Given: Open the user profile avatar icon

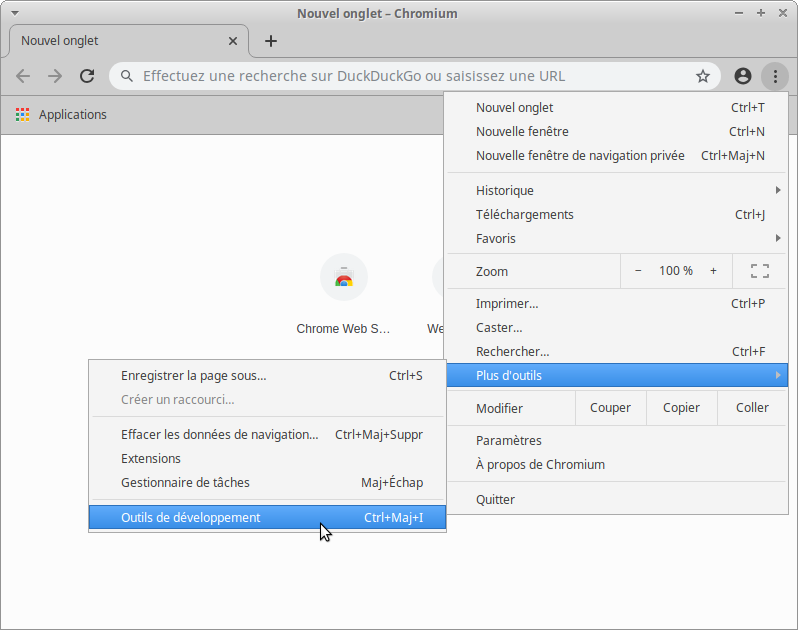Looking at the screenshot, I should (x=742, y=76).
